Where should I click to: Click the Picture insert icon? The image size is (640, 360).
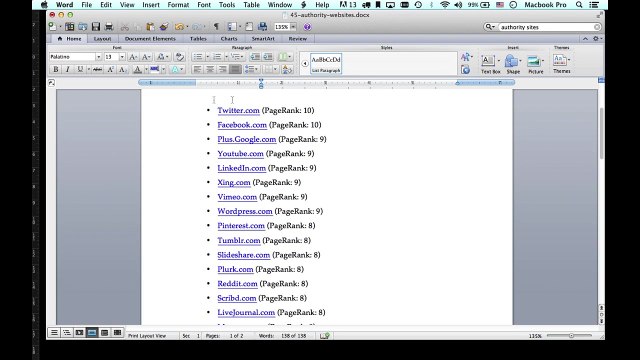[534, 61]
